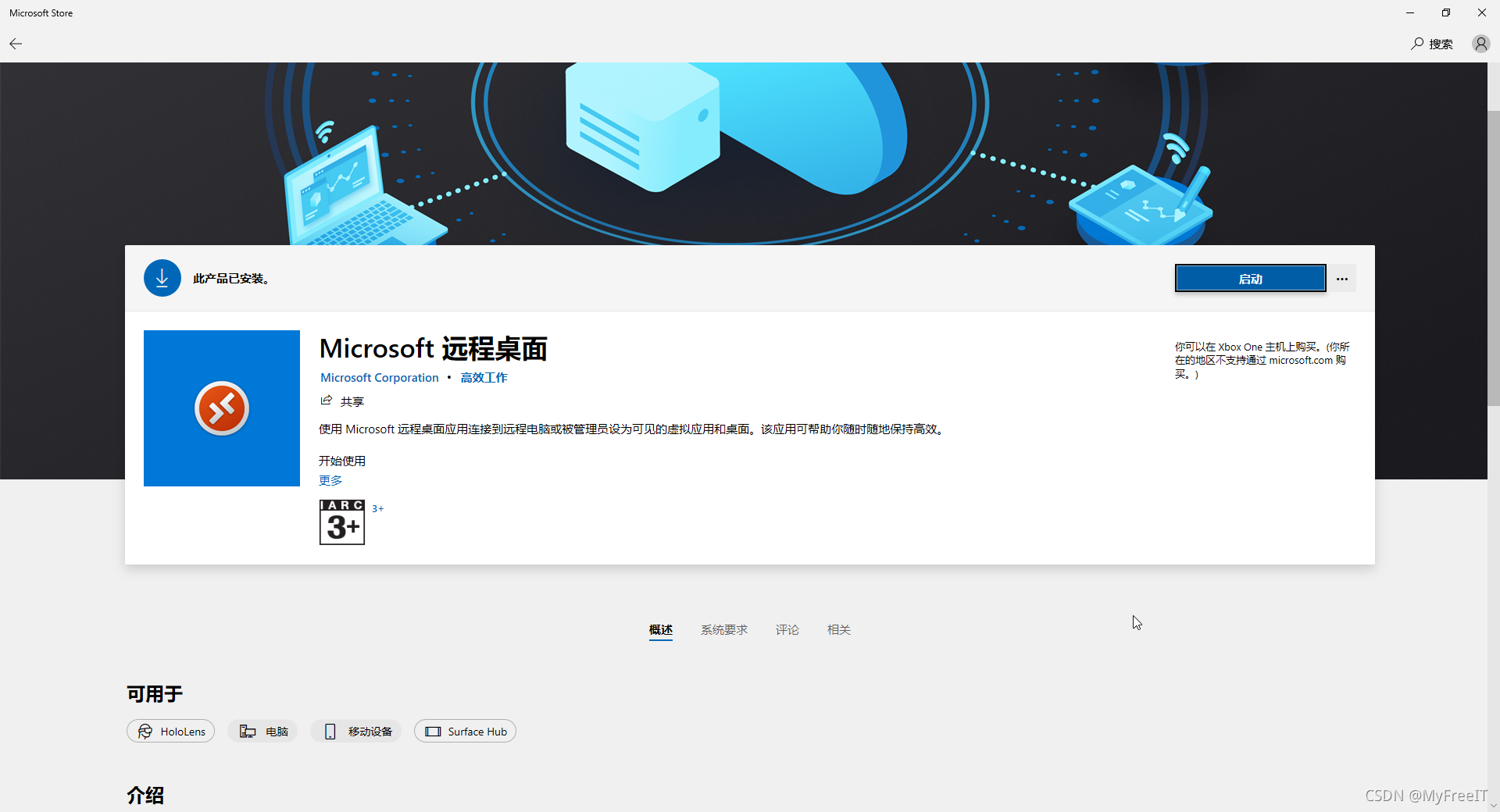The width and height of the screenshot is (1500, 812).
Task: Click the 此产品已安装 status text
Action: coord(232,279)
